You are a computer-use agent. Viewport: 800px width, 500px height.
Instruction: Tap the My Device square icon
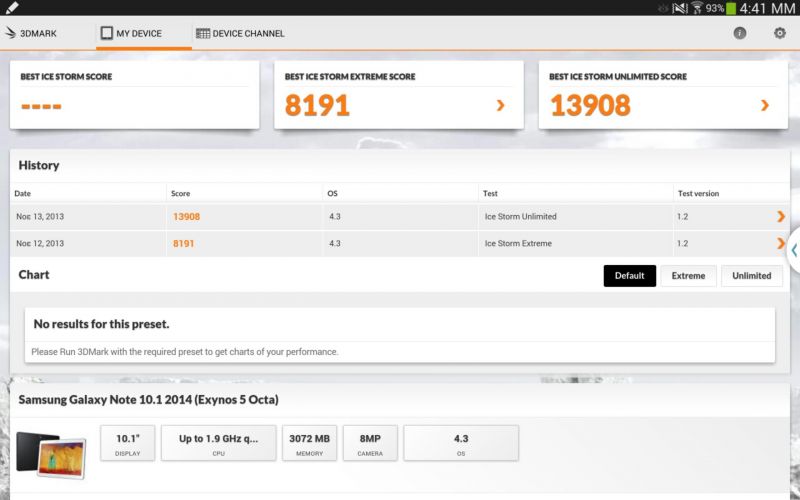point(106,33)
